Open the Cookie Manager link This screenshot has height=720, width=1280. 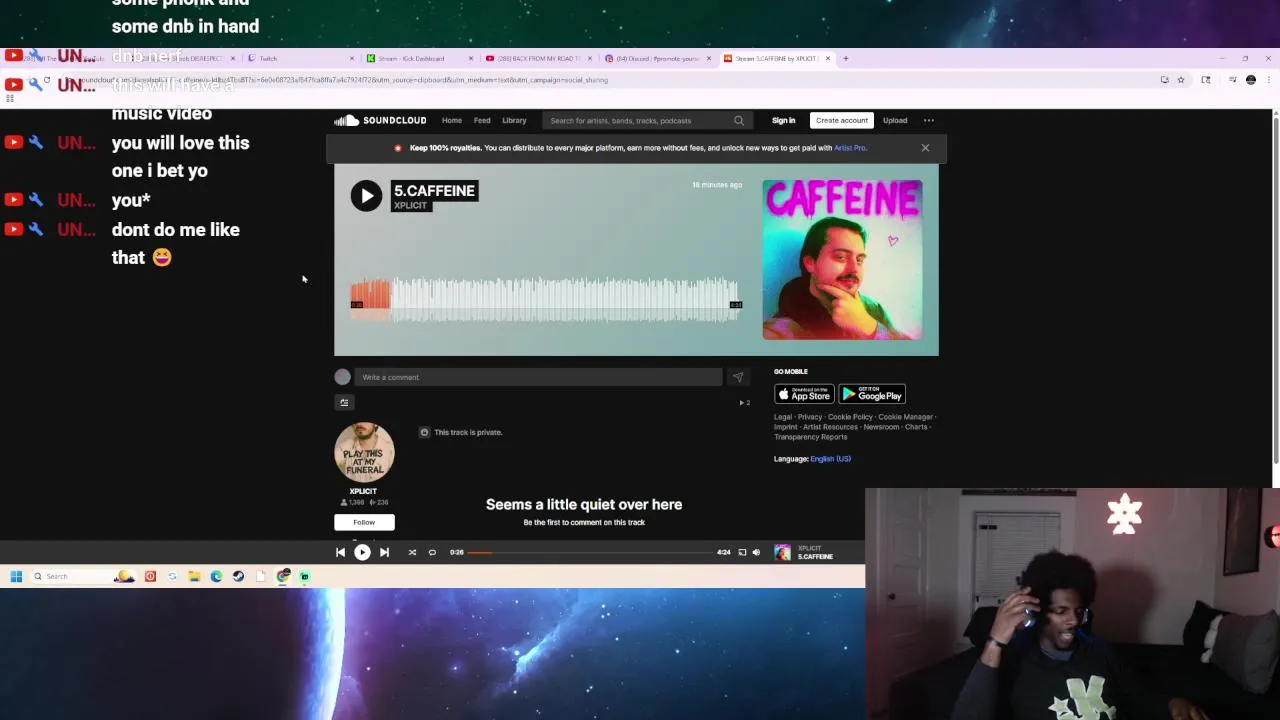pos(905,417)
